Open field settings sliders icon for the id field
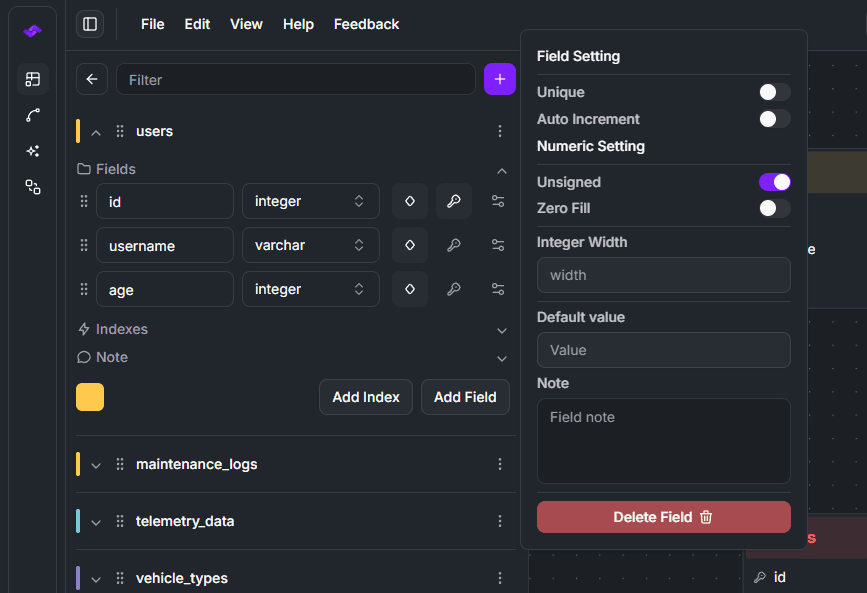Image resolution: width=867 pixels, height=593 pixels. [497, 201]
